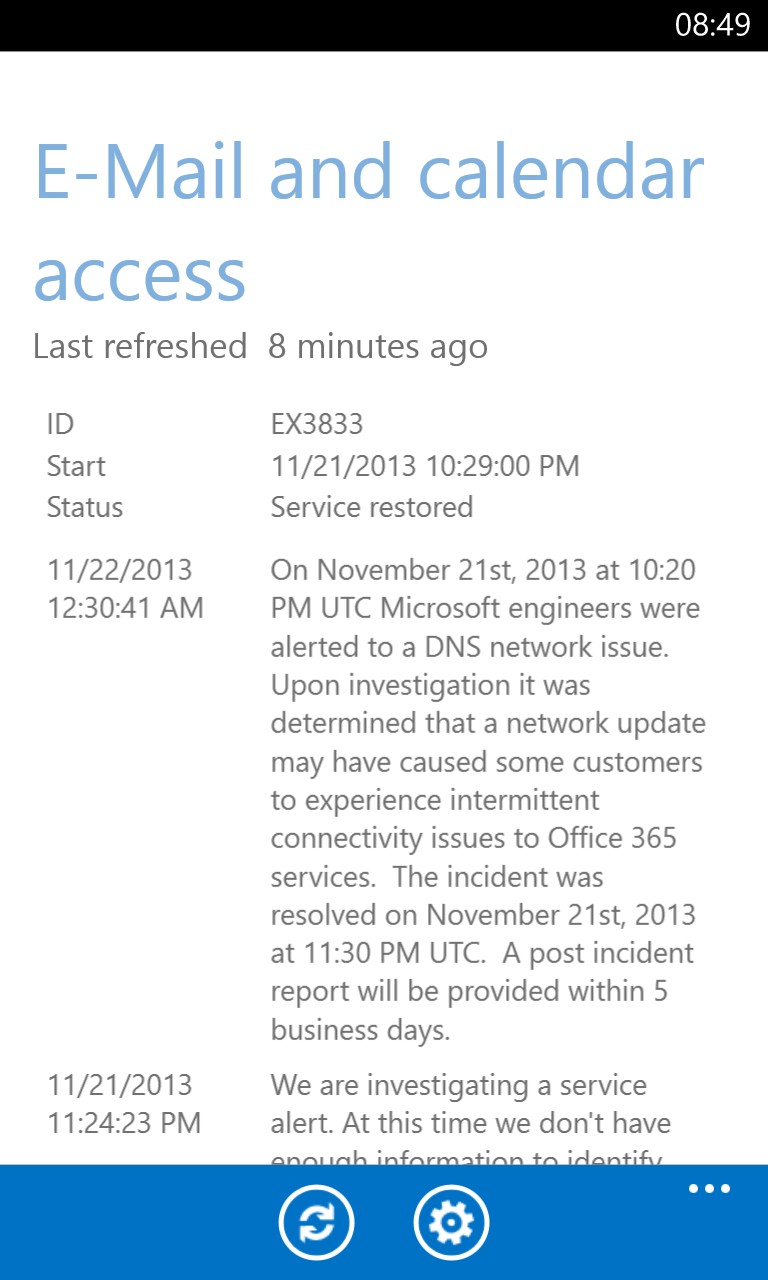
Task: Tap the 'Upon investigation it was' line
Action: (x=431, y=685)
